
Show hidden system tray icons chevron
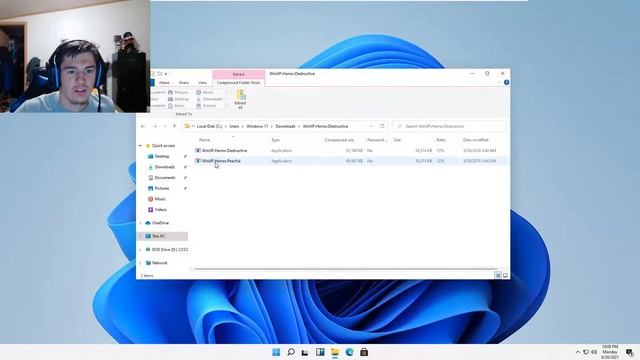[578, 352]
